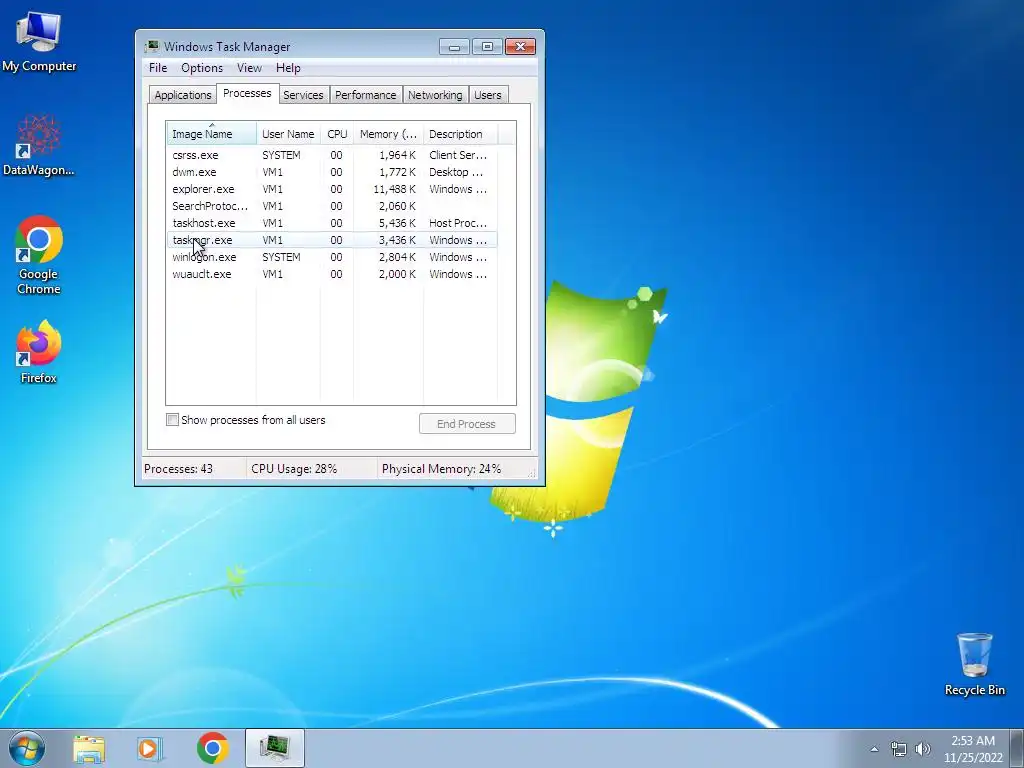Image resolution: width=1024 pixels, height=768 pixels.
Task: Click the Task Manager title bar icon
Action: click(152, 46)
